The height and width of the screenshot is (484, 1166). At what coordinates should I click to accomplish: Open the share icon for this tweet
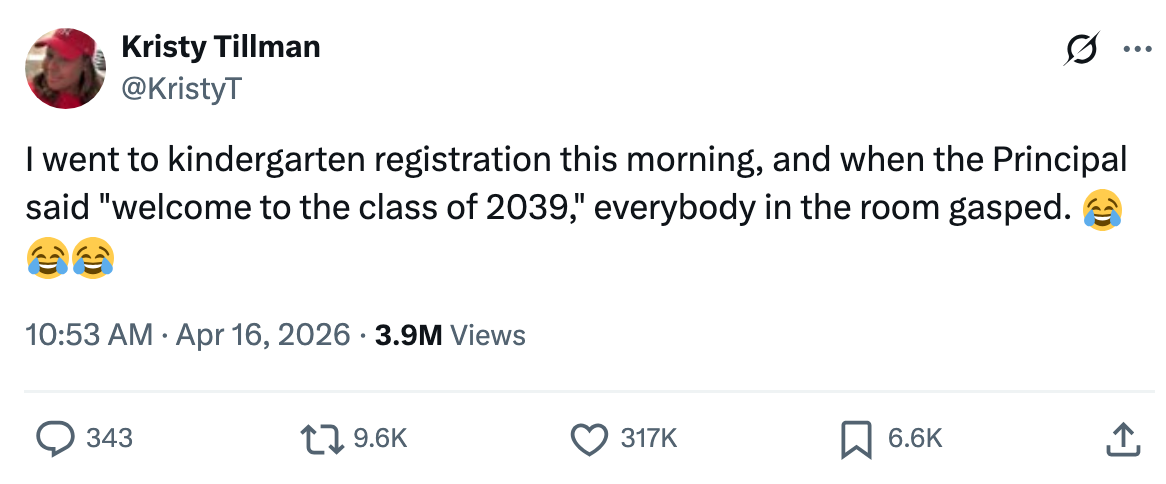(x=1120, y=437)
